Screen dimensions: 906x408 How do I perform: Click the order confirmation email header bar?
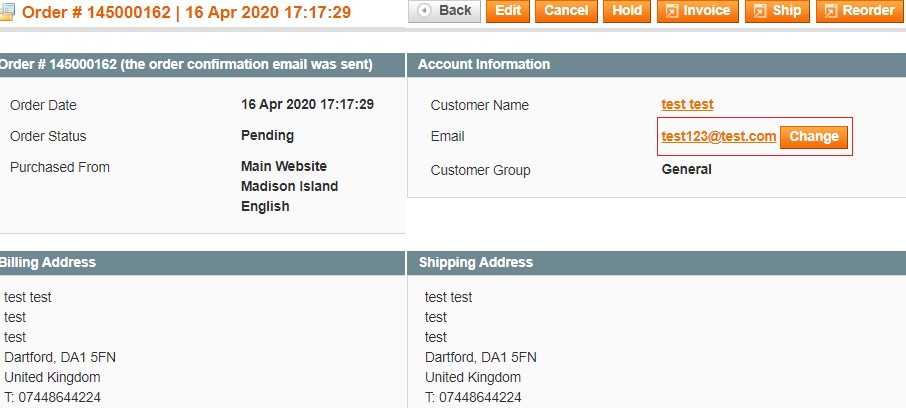pyautogui.click(x=186, y=64)
